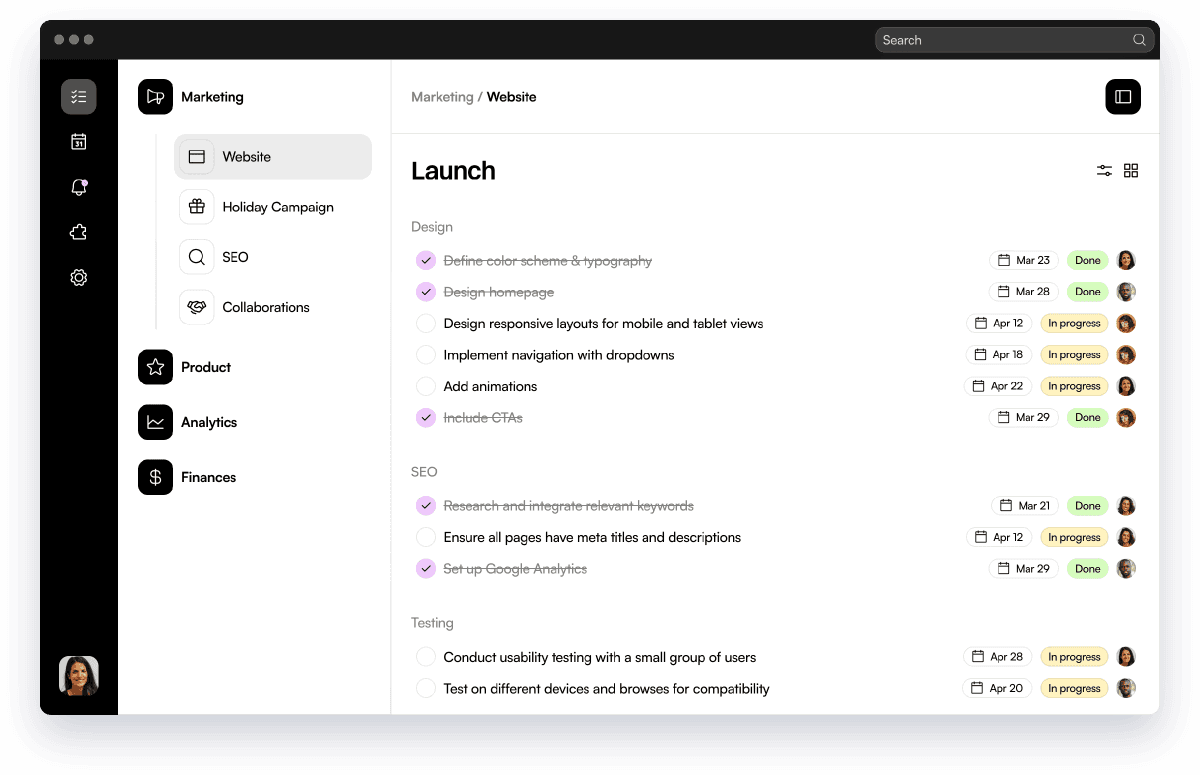Open In progress status on Apr 28 task
This screenshot has width=1200, height=775.
pos(1074,657)
